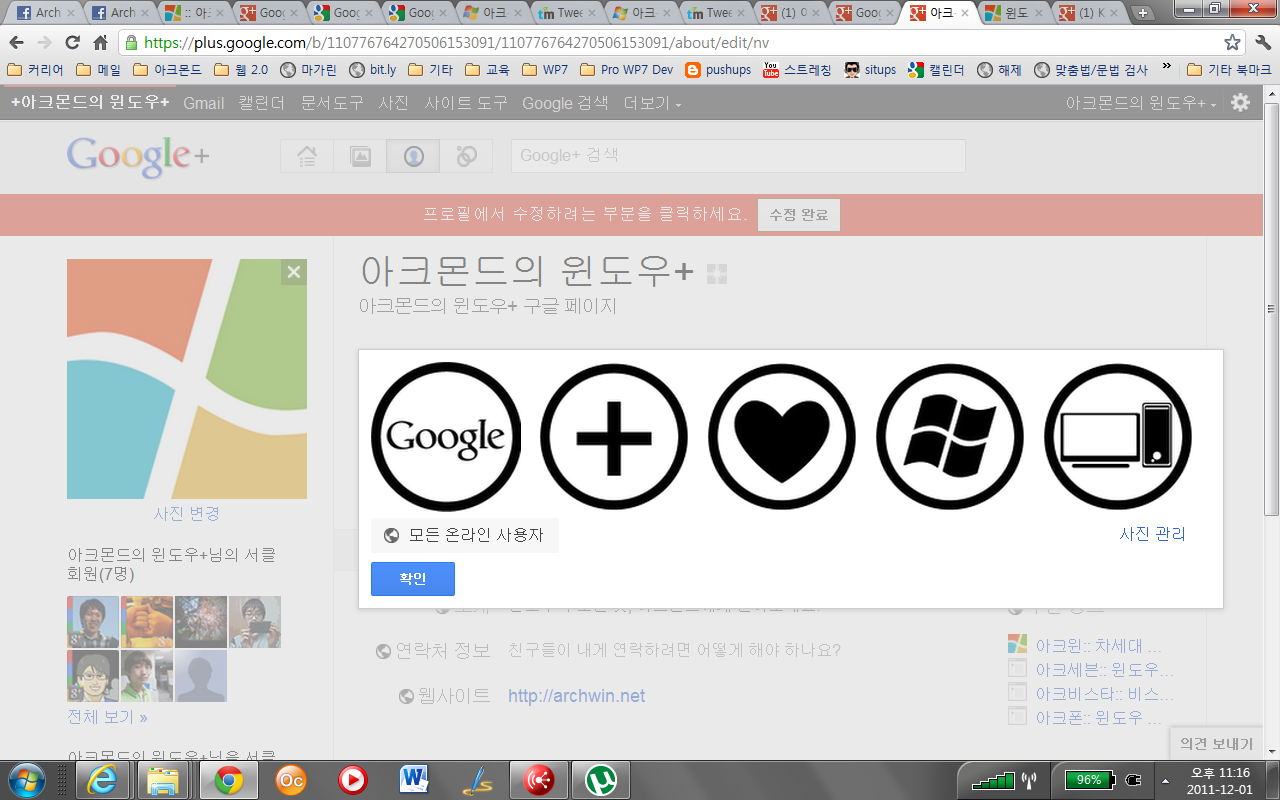Click the blue 확인 button
The image size is (1280, 800).
pos(412,579)
